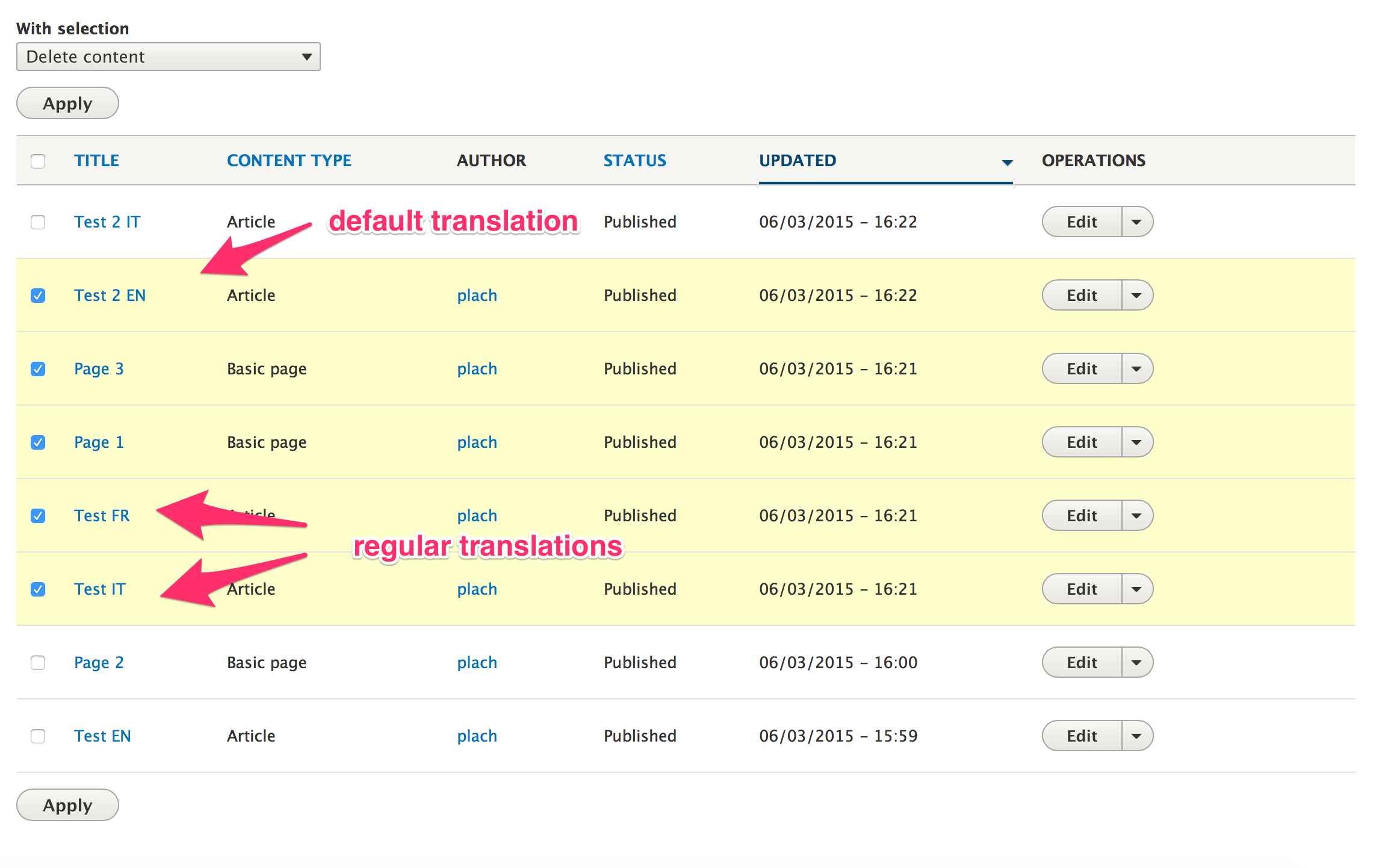Expand Edit options for the Test EN row
The height and width of the screenshot is (868, 1376).
pos(1136,735)
